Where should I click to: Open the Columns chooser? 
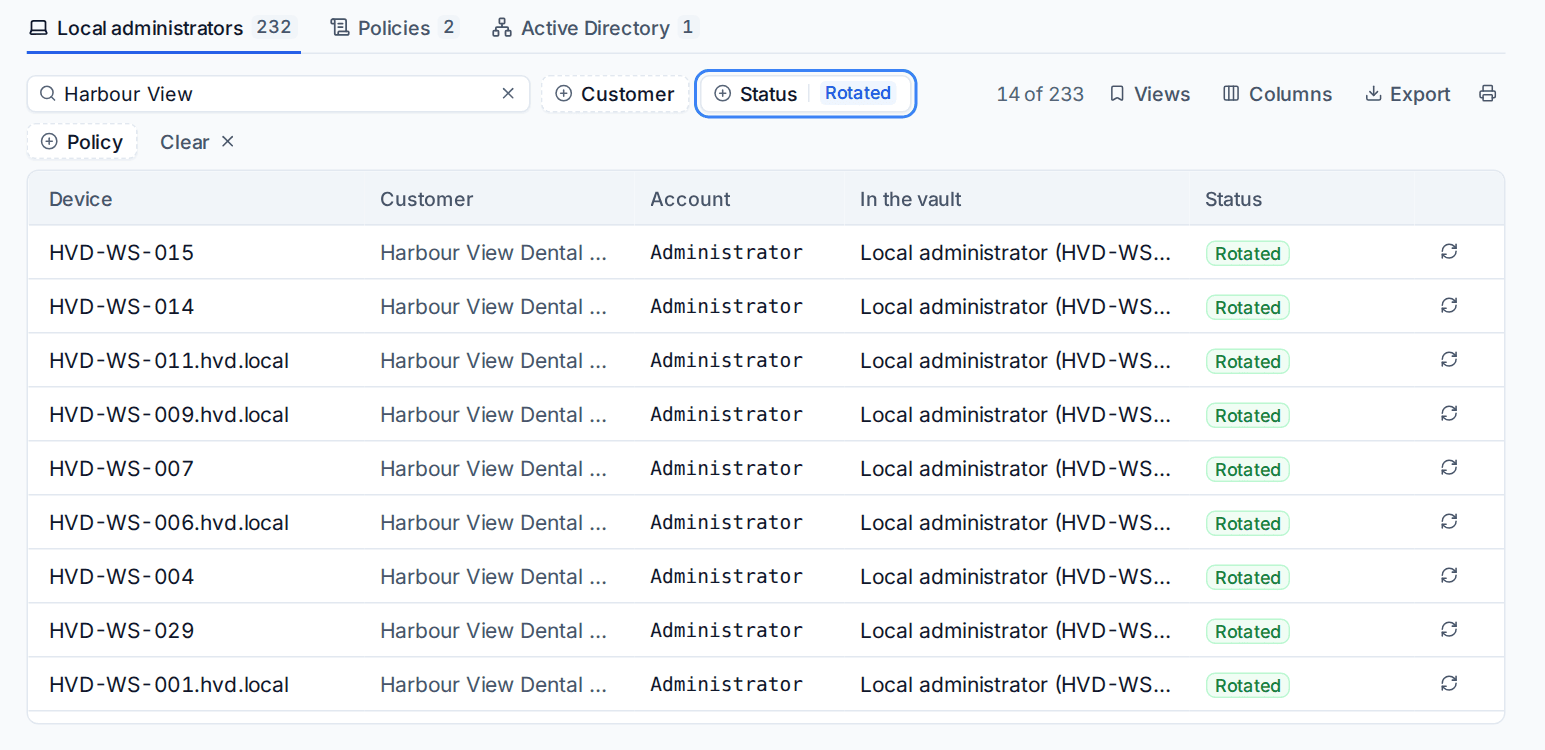(x=1278, y=94)
